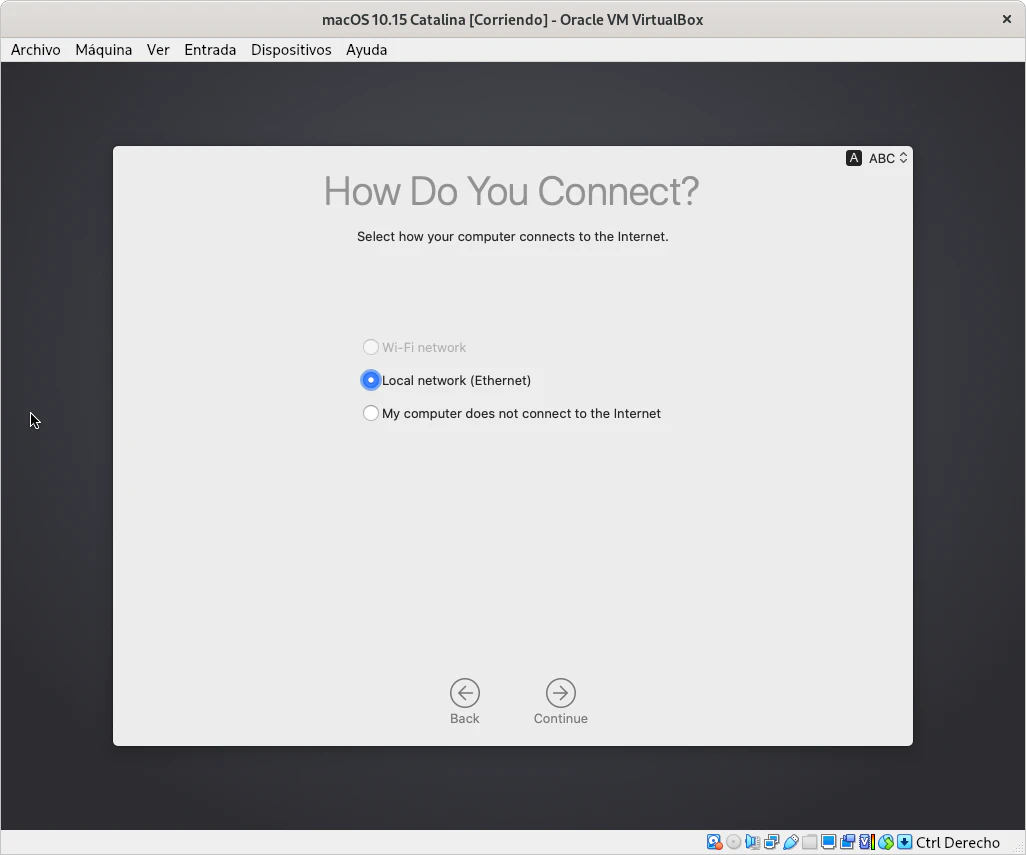This screenshot has width=1026, height=855.
Task: Open the Dispositivos menu
Action: coord(291,49)
